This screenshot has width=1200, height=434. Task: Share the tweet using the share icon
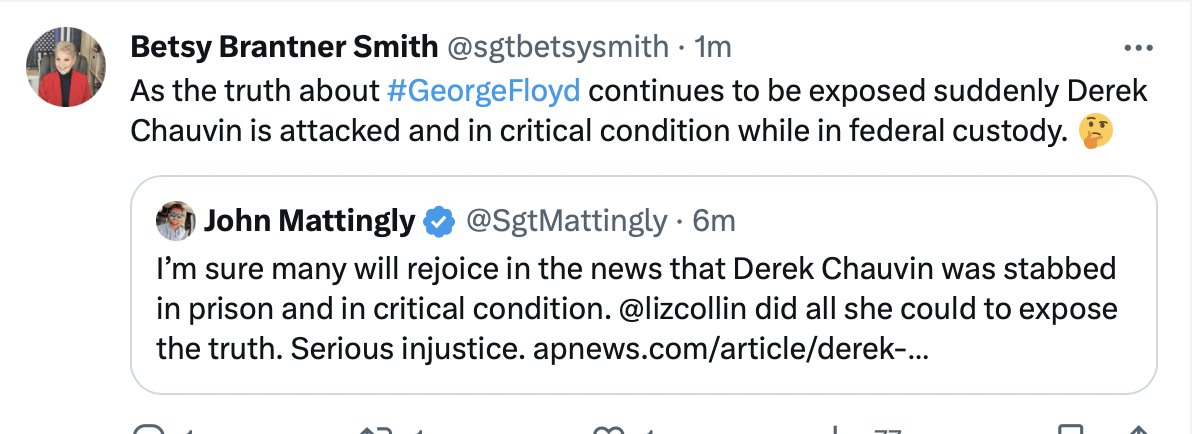coord(1137,430)
